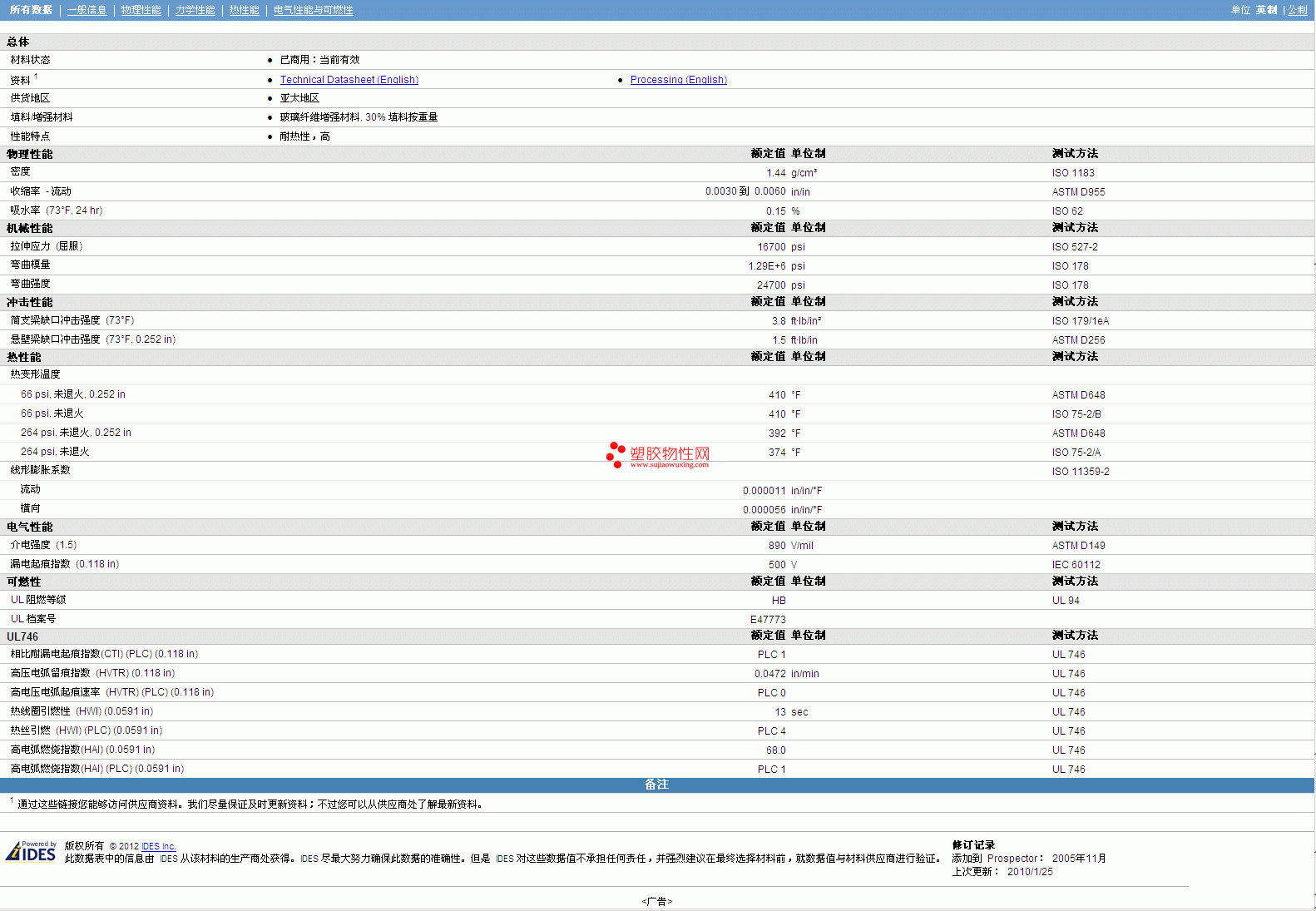Click the 备注 blue header bar
Screen dimensions: 1316x911
(656, 785)
